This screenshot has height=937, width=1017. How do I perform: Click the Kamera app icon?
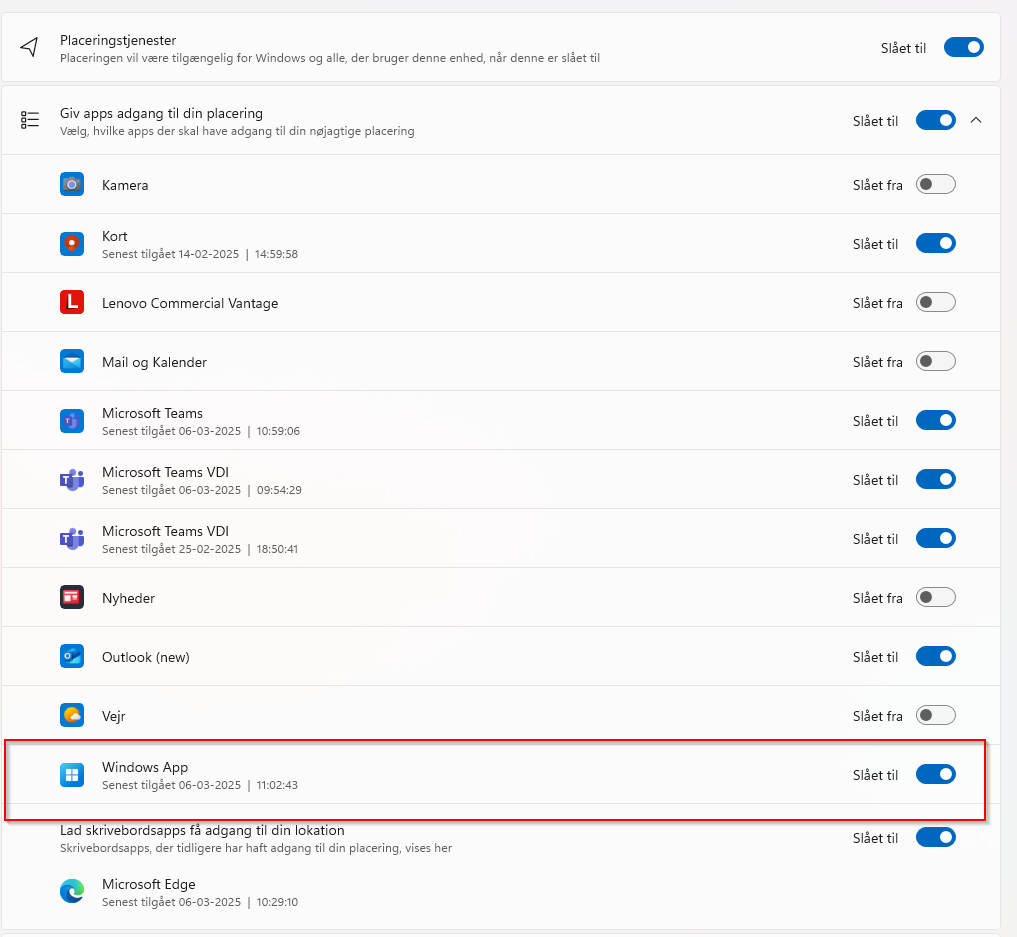pos(72,185)
